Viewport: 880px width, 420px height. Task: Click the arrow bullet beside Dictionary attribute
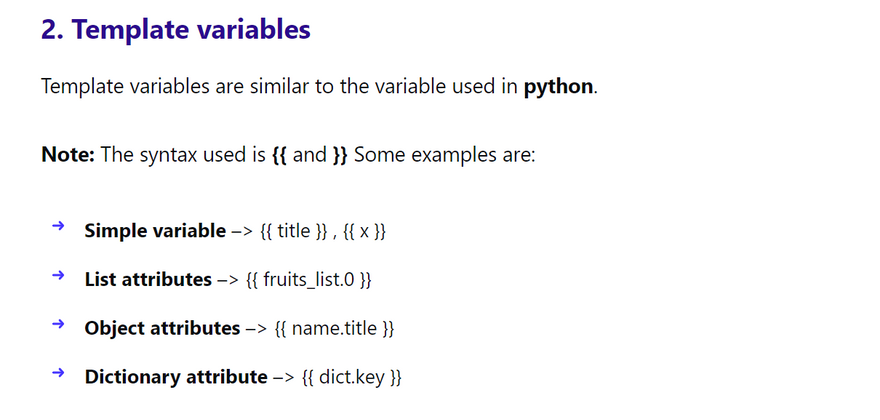(x=57, y=373)
